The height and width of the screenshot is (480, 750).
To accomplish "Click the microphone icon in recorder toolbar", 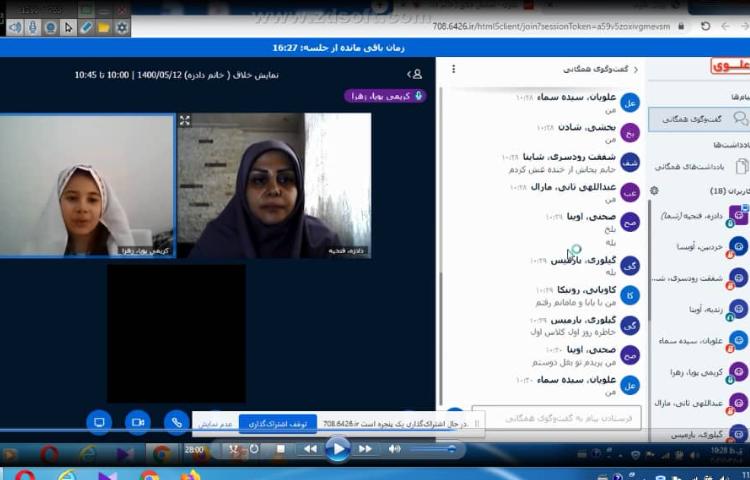I will pyautogui.click(x=33, y=27).
